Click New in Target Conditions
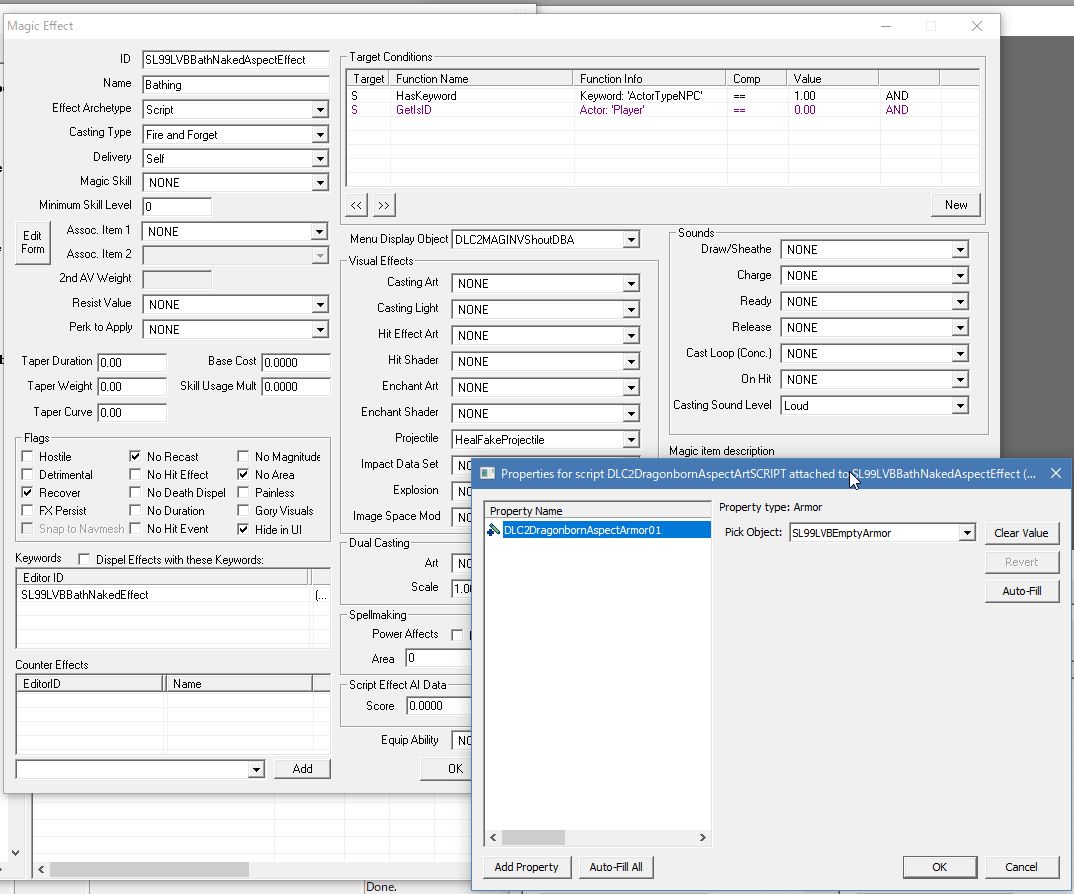This screenshot has height=894, width=1074. tap(956, 205)
